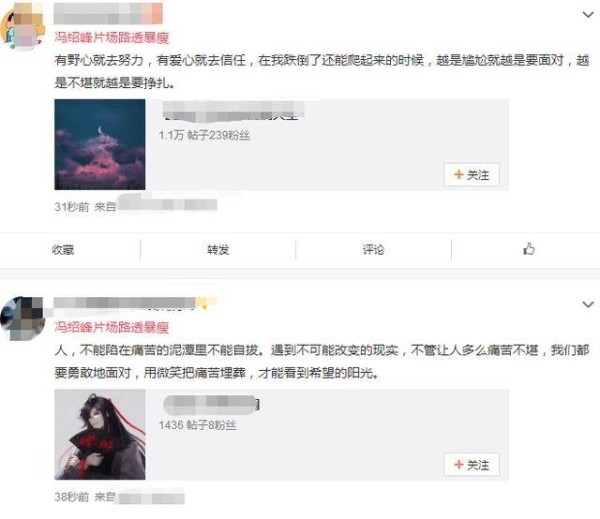Open the blurred username of second poster
Viewport: 600px width, 519px height.
[135, 303]
